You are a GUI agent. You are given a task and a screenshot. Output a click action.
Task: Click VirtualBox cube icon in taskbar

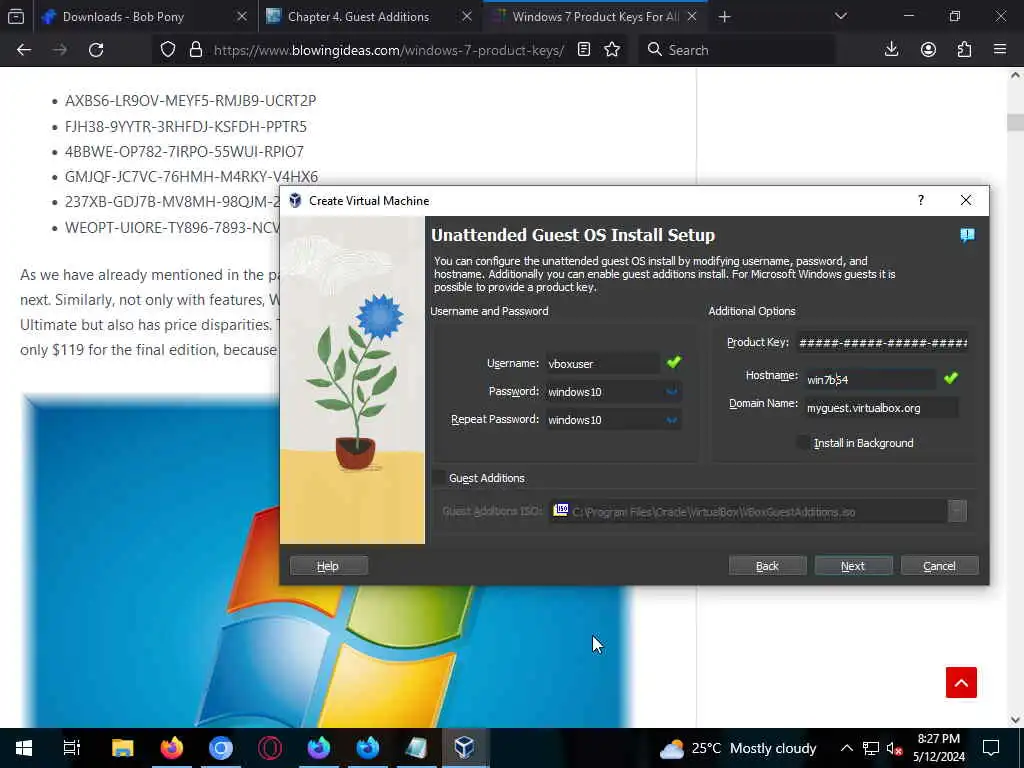464,748
